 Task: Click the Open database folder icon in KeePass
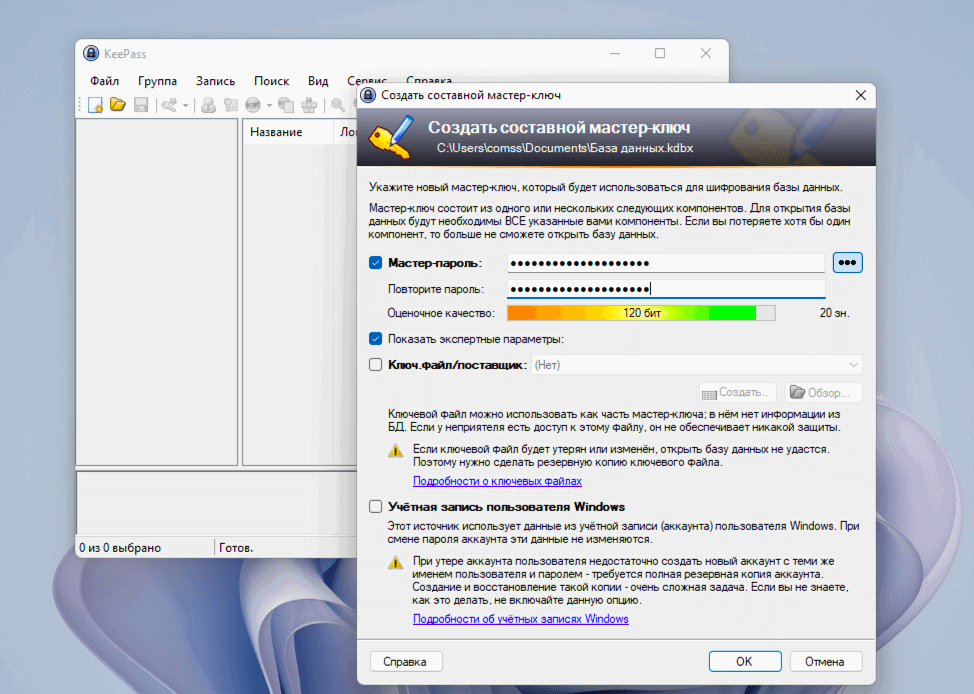[118, 104]
